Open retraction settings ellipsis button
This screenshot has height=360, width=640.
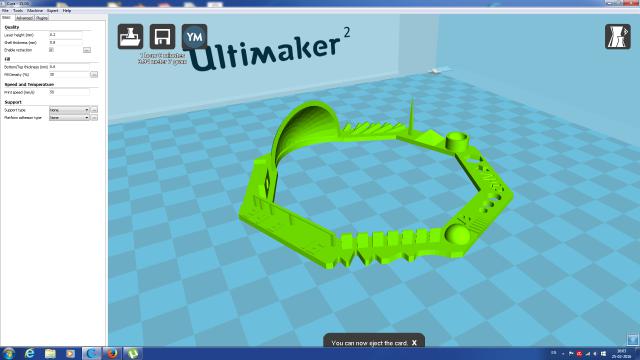pyautogui.click(x=87, y=50)
